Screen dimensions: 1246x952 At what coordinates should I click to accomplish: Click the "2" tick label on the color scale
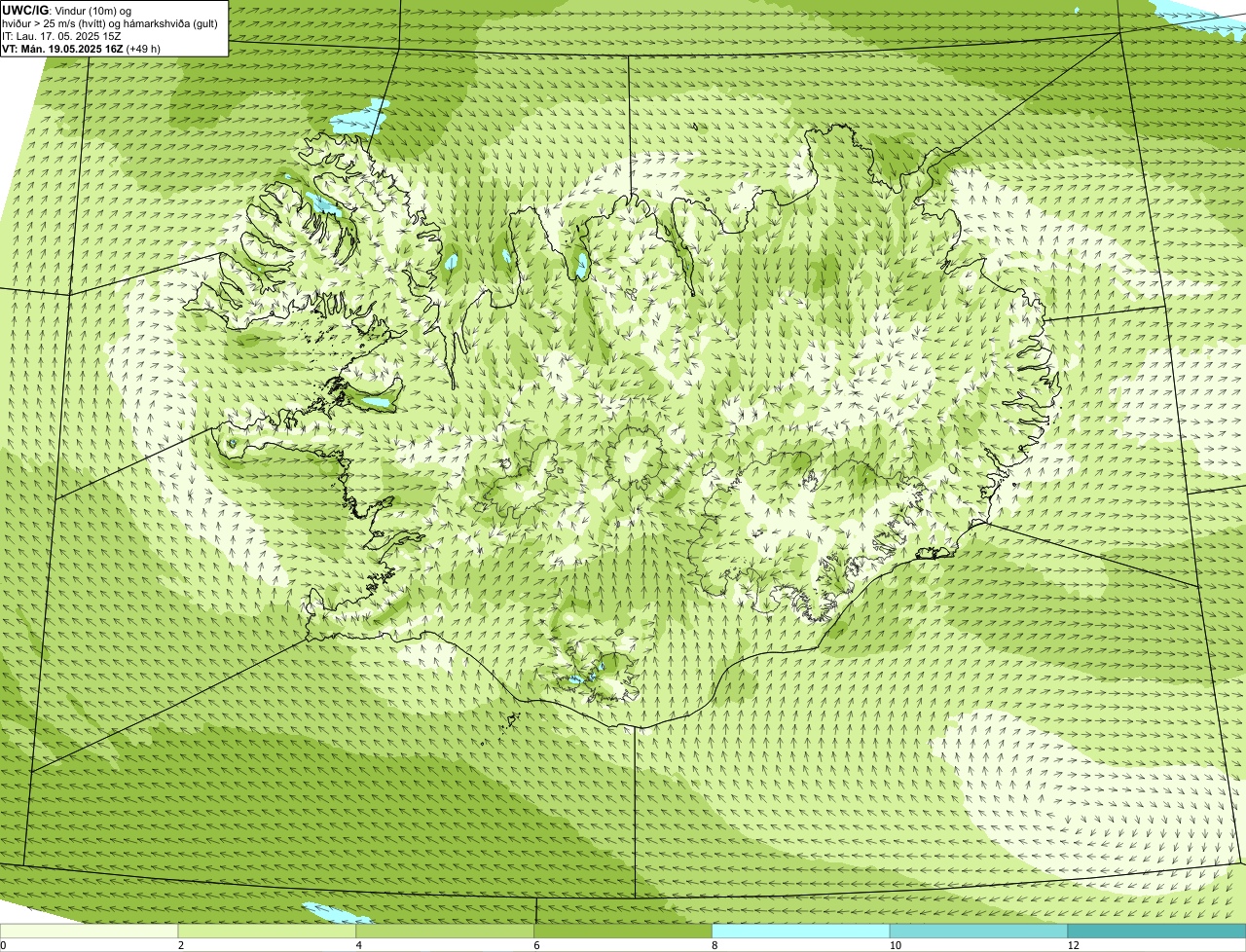(181, 945)
